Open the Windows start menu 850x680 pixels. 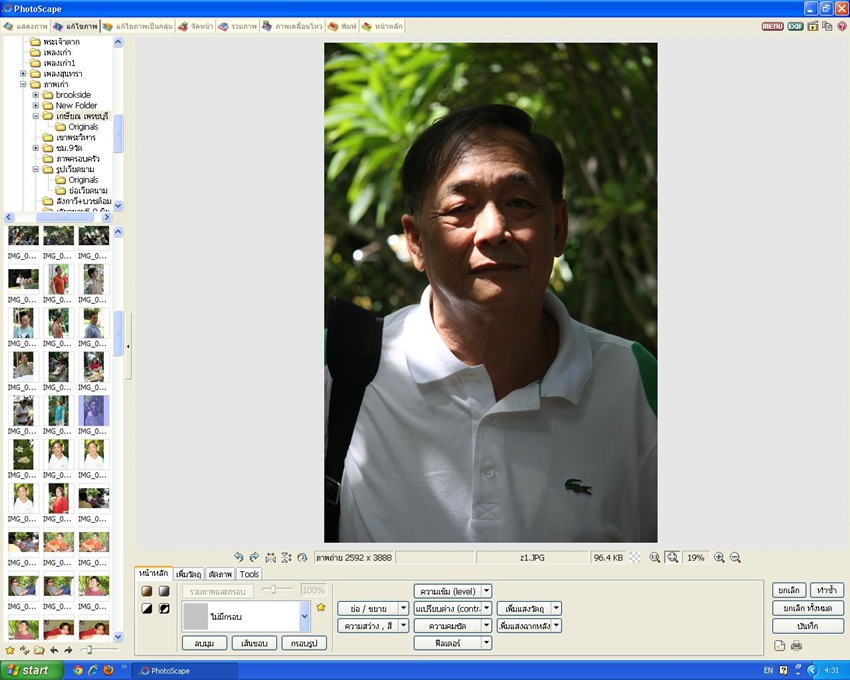31,670
